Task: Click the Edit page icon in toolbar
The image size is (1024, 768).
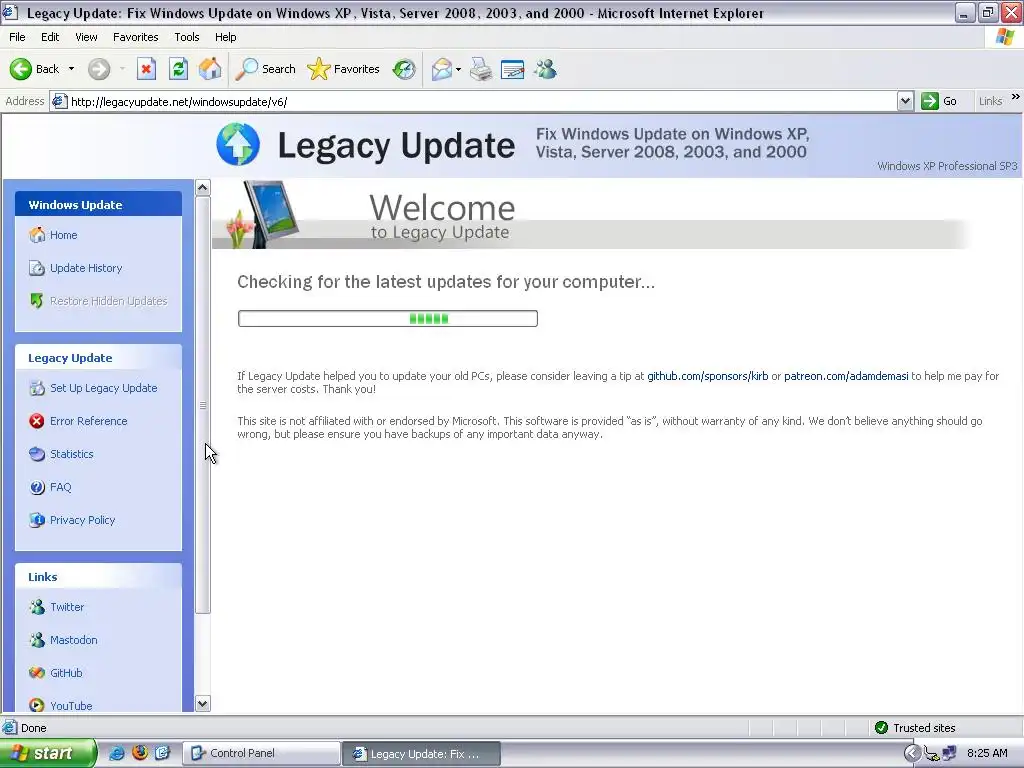Action: tap(513, 69)
